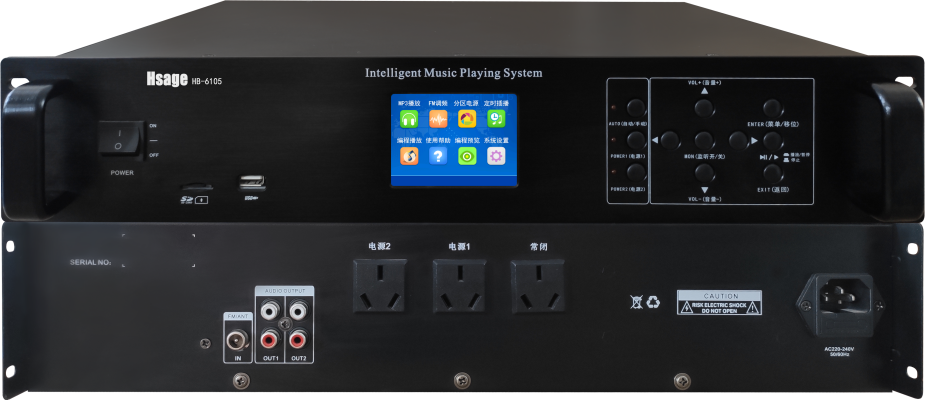Toggle the POWER2 round button

(x=635, y=173)
